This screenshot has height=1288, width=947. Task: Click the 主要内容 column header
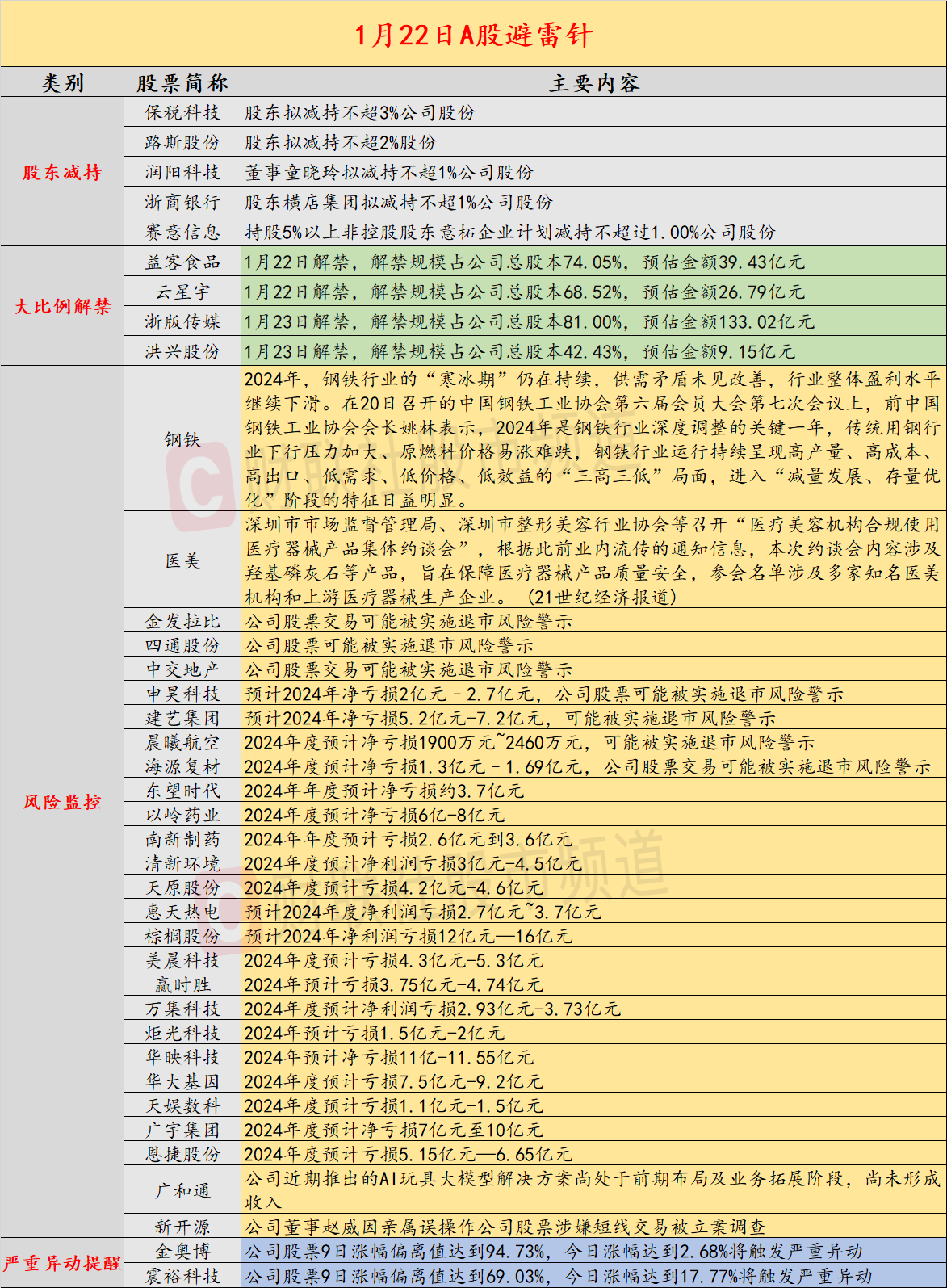pyautogui.click(x=593, y=83)
